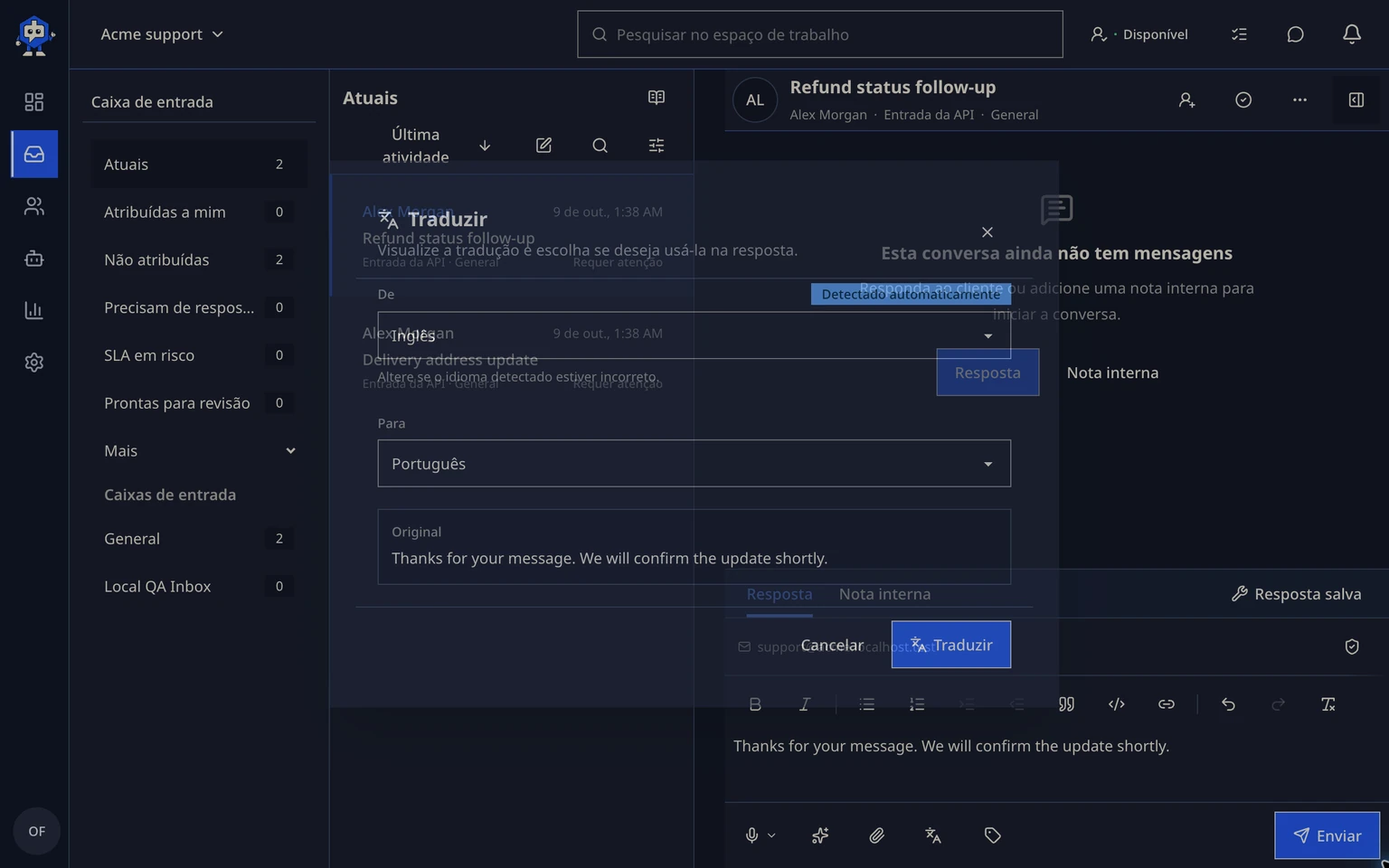Toggle bold formatting in editor

(x=755, y=704)
